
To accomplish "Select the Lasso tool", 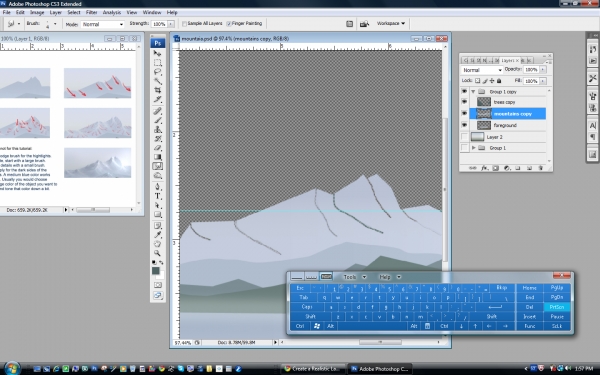I will [x=157, y=72].
